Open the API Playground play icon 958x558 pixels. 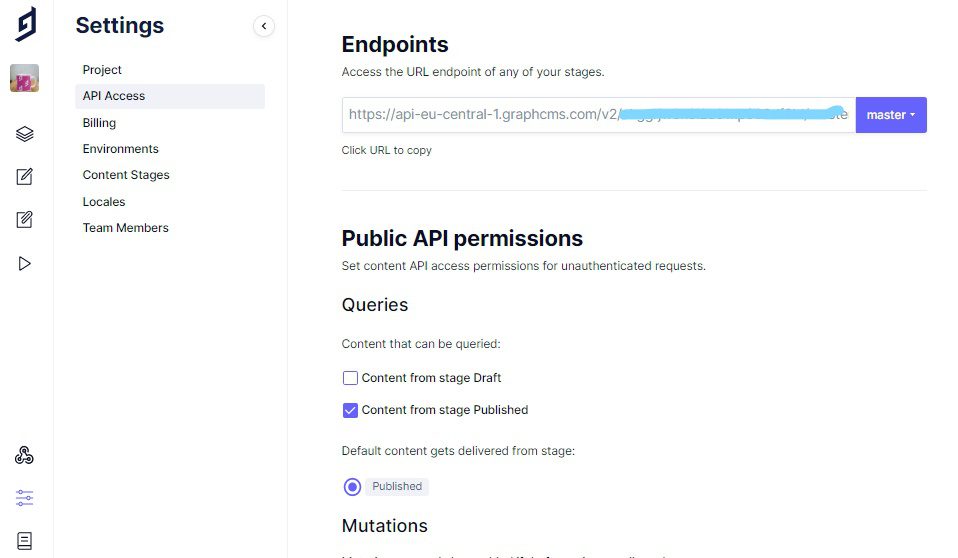(x=25, y=264)
